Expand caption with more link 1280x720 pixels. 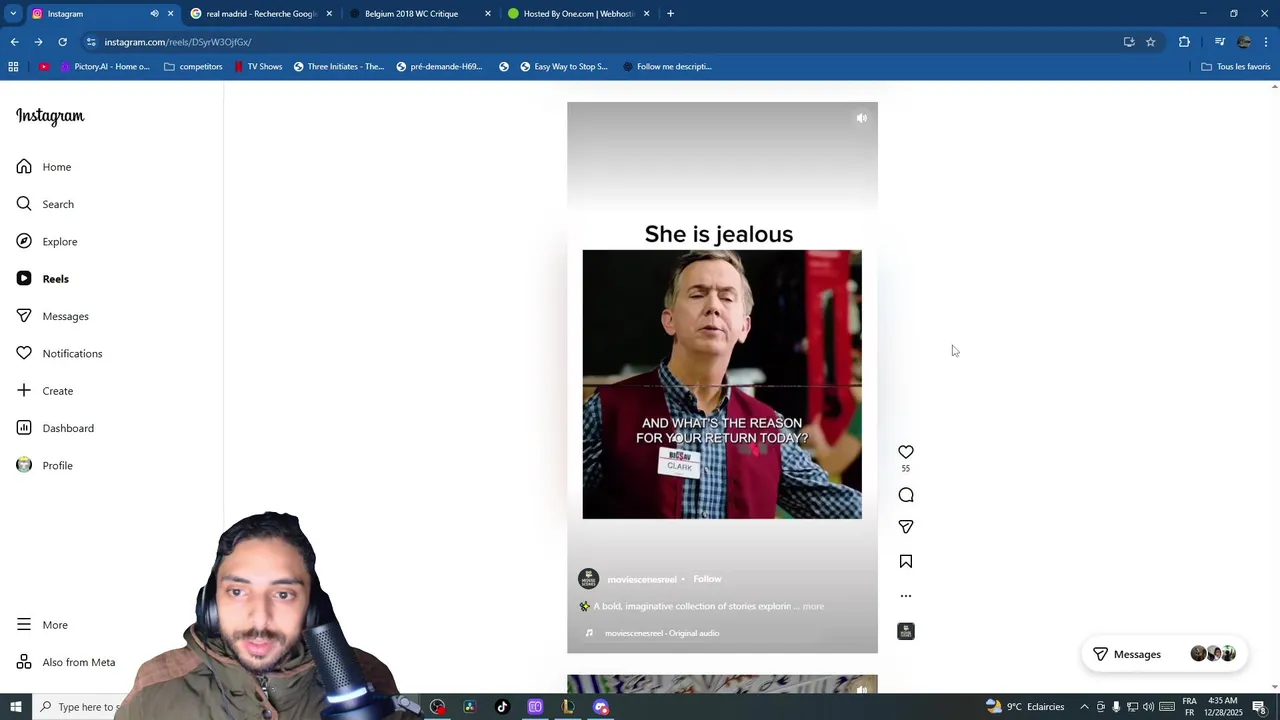813,606
